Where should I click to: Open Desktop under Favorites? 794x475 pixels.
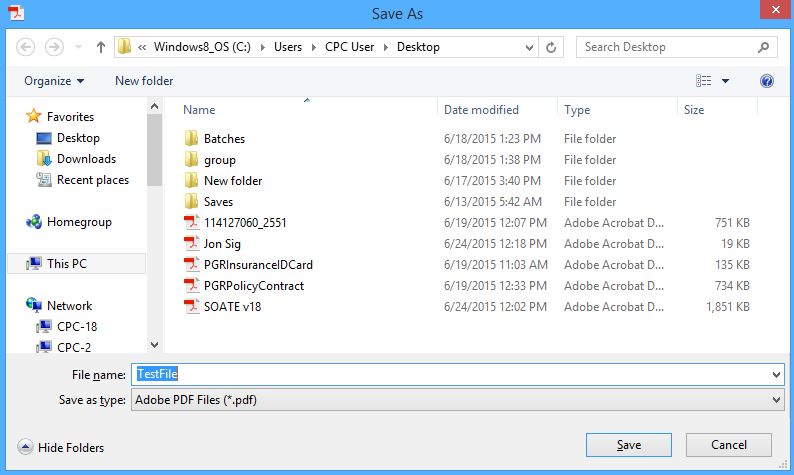(78, 138)
